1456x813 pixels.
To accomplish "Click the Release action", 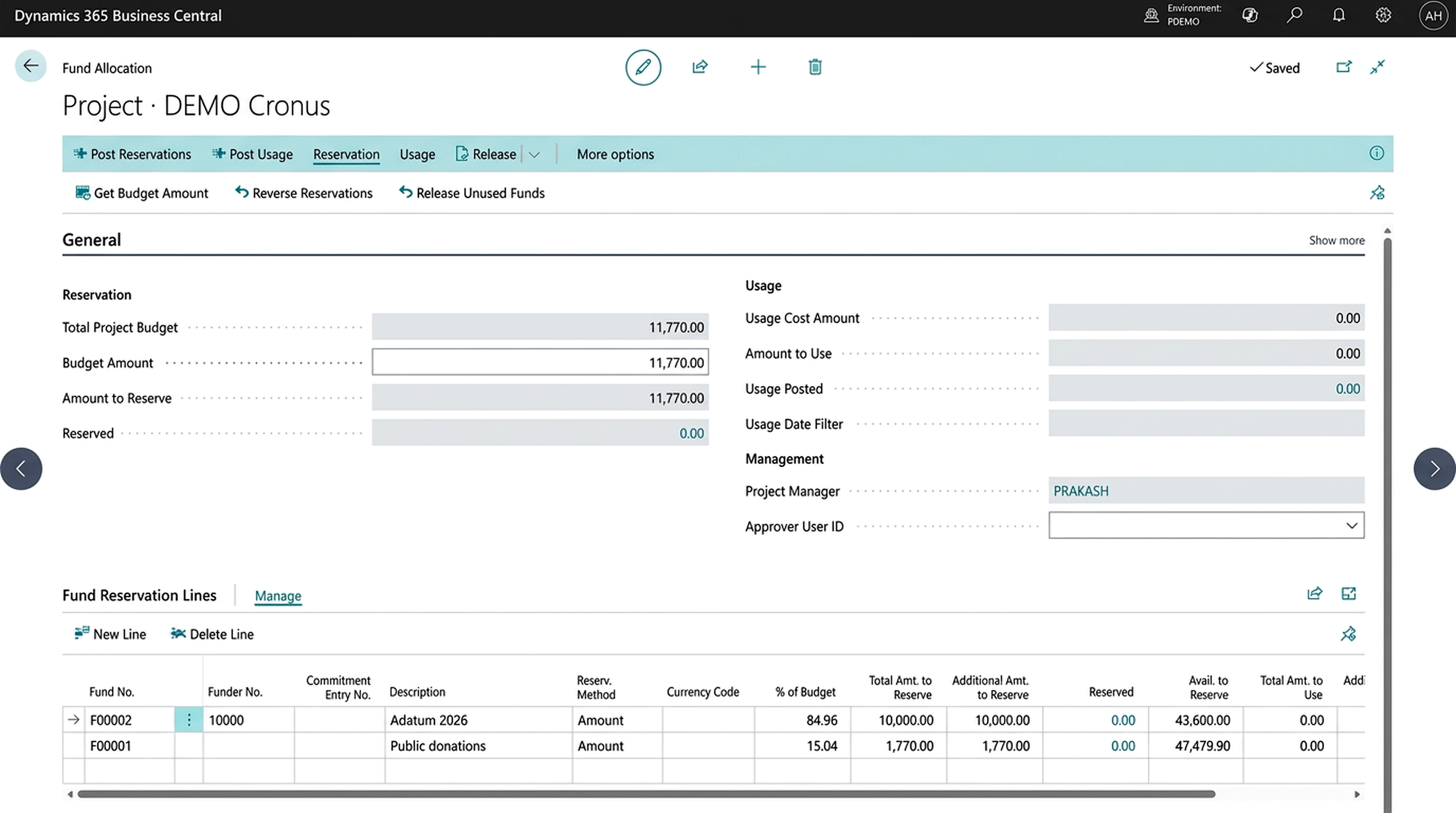I will (486, 155).
